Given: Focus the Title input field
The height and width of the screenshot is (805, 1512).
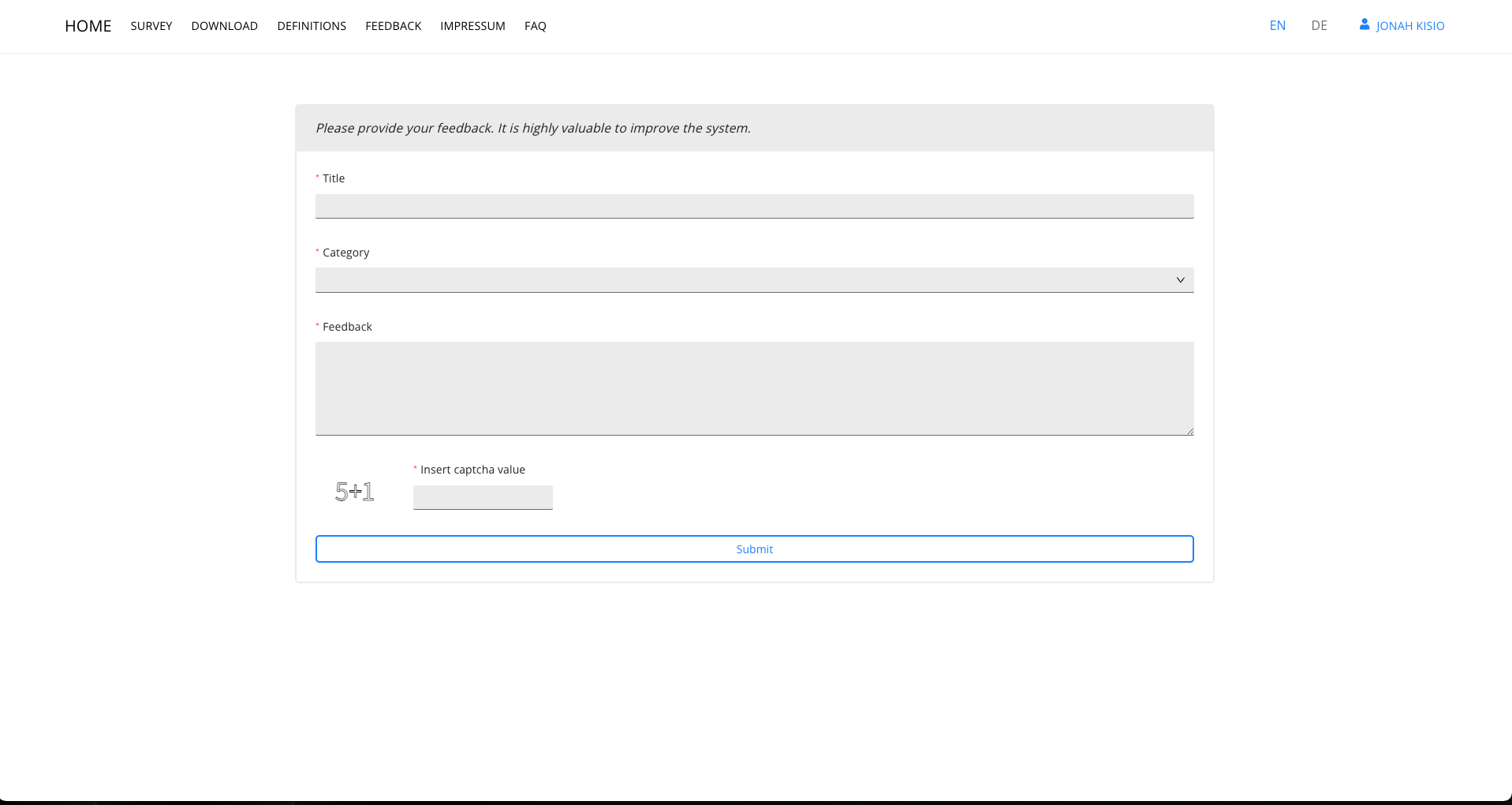Looking at the screenshot, I should 754,206.
